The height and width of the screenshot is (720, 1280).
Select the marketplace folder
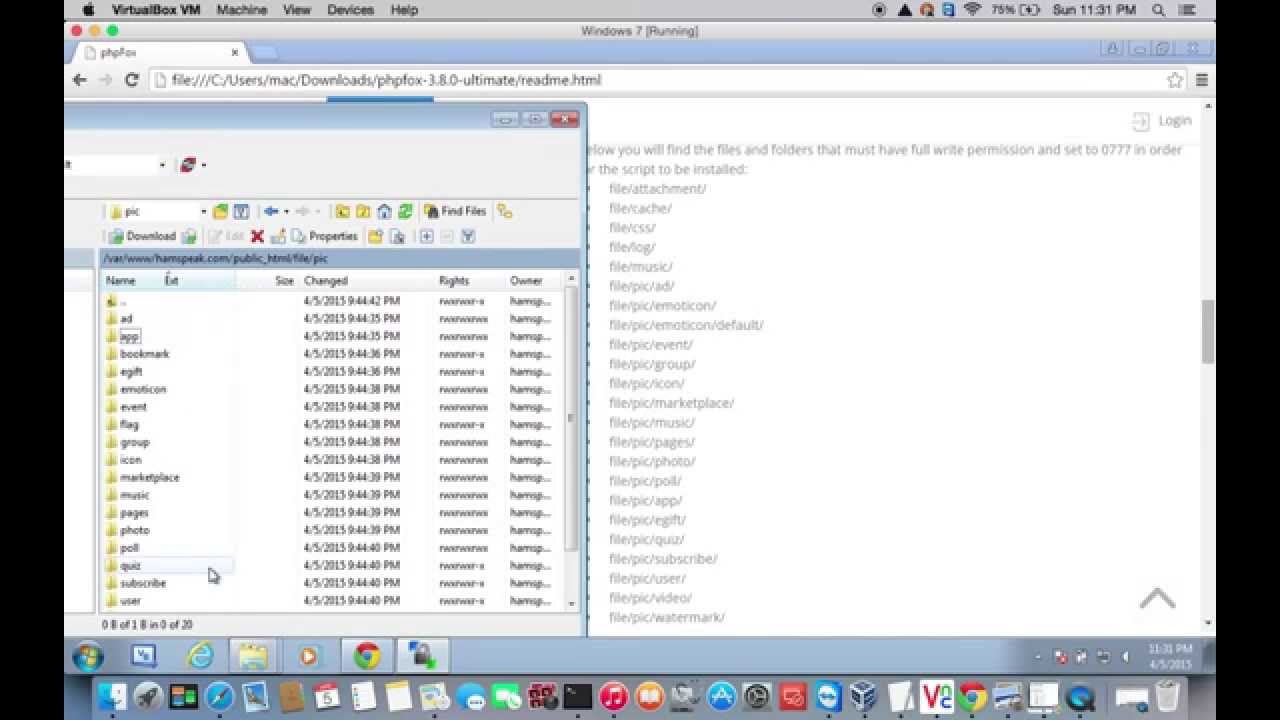pos(150,478)
